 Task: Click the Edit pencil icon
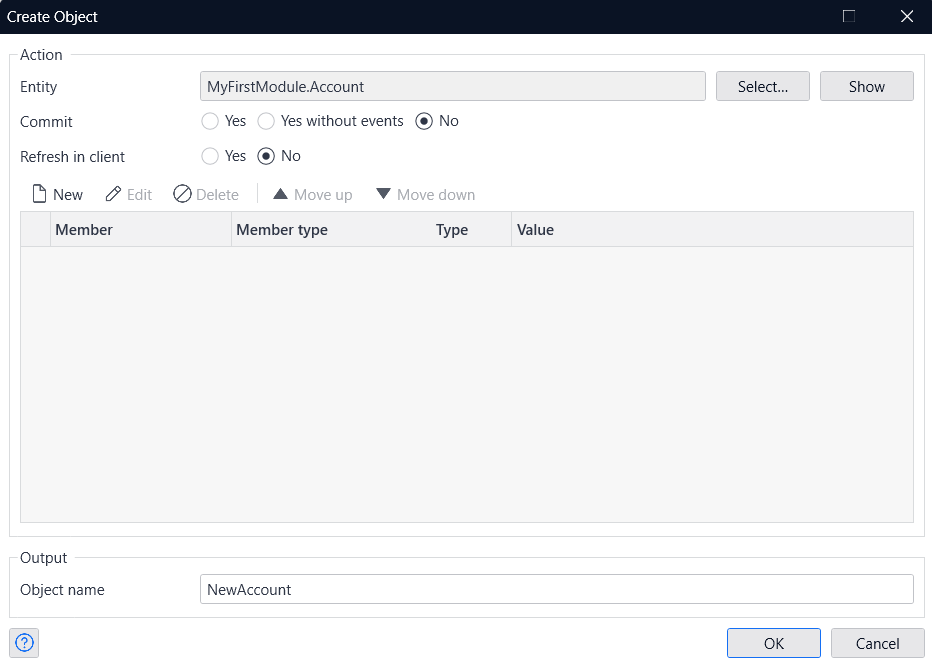pyautogui.click(x=113, y=194)
